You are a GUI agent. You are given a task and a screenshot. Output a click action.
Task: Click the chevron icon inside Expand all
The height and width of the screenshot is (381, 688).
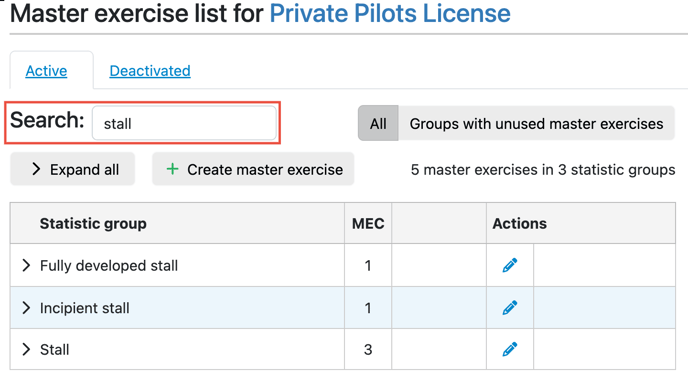coord(36,169)
